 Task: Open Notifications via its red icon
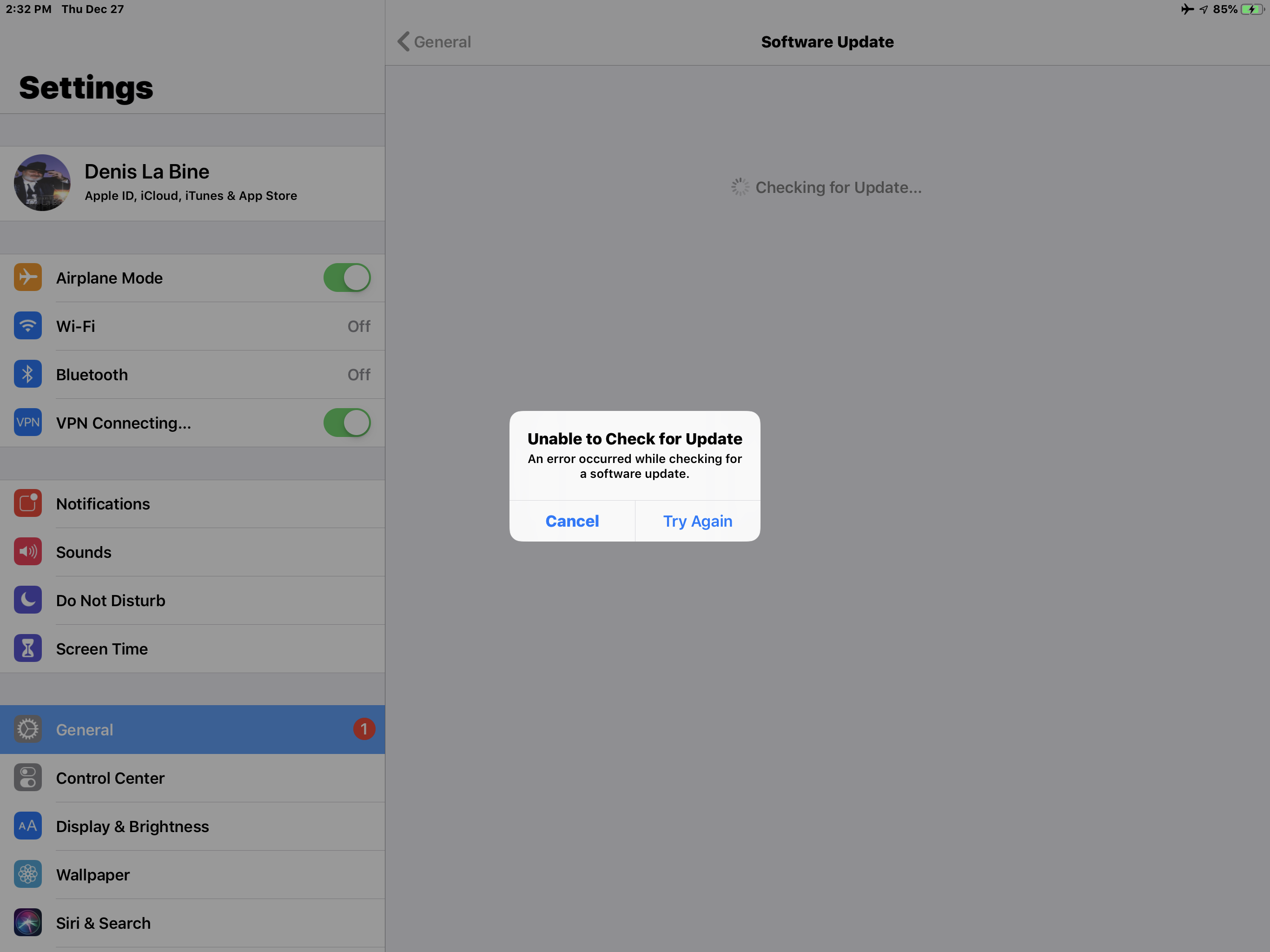27,503
